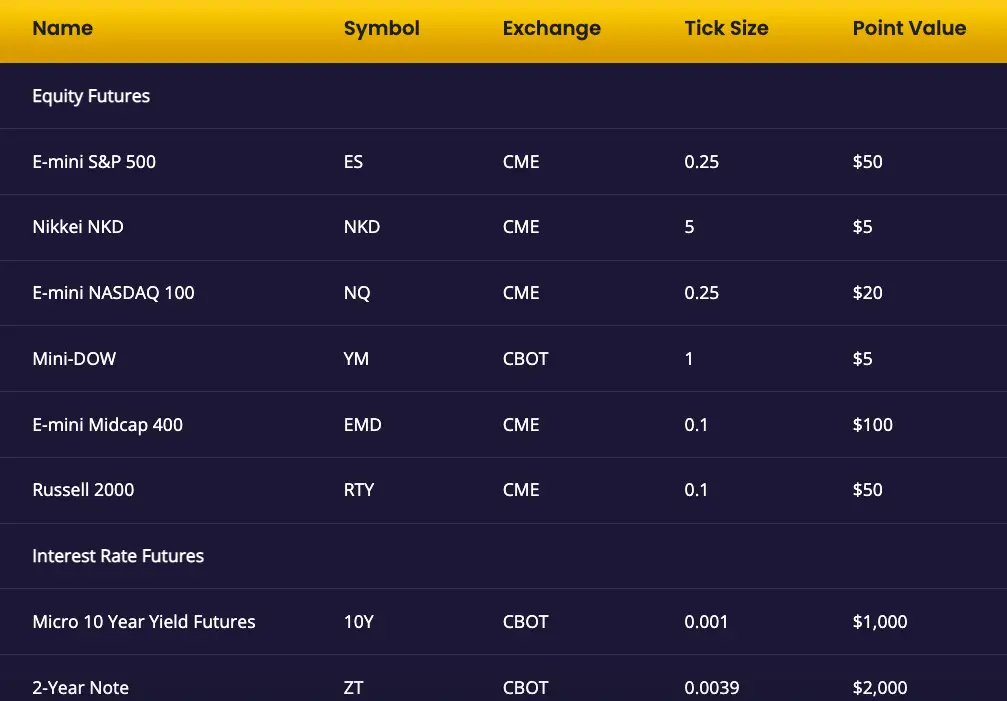Select the Interest Rate Futures section row
This screenshot has width=1007, height=701.
tap(504, 556)
